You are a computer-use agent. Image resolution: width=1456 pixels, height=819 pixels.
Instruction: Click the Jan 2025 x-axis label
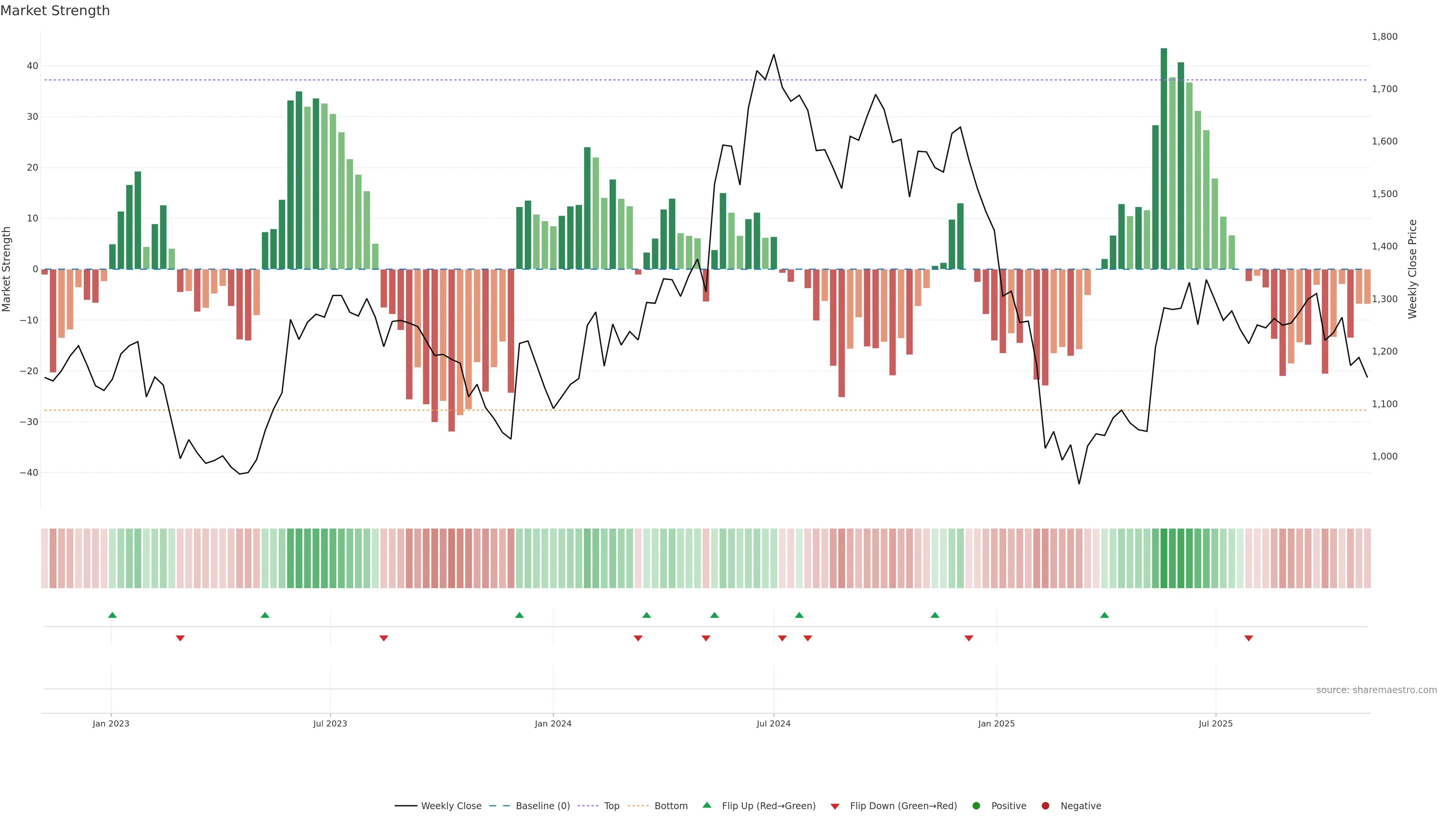(996, 723)
